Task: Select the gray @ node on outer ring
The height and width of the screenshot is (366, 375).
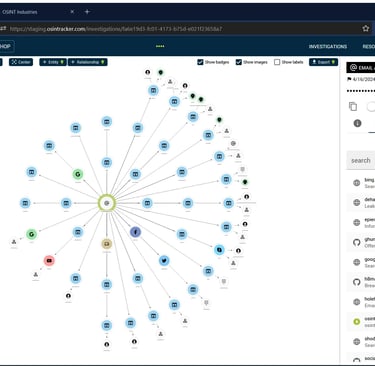Action: pyautogui.click(x=233, y=143)
